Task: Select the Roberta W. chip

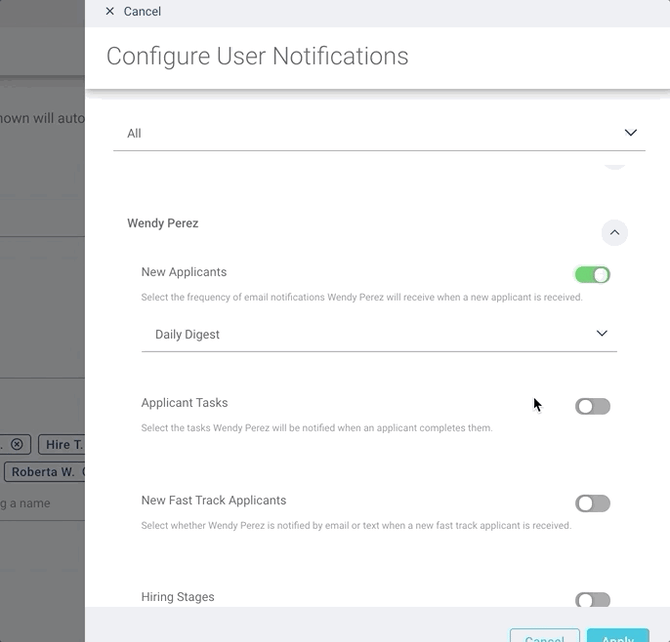Action: (45, 472)
